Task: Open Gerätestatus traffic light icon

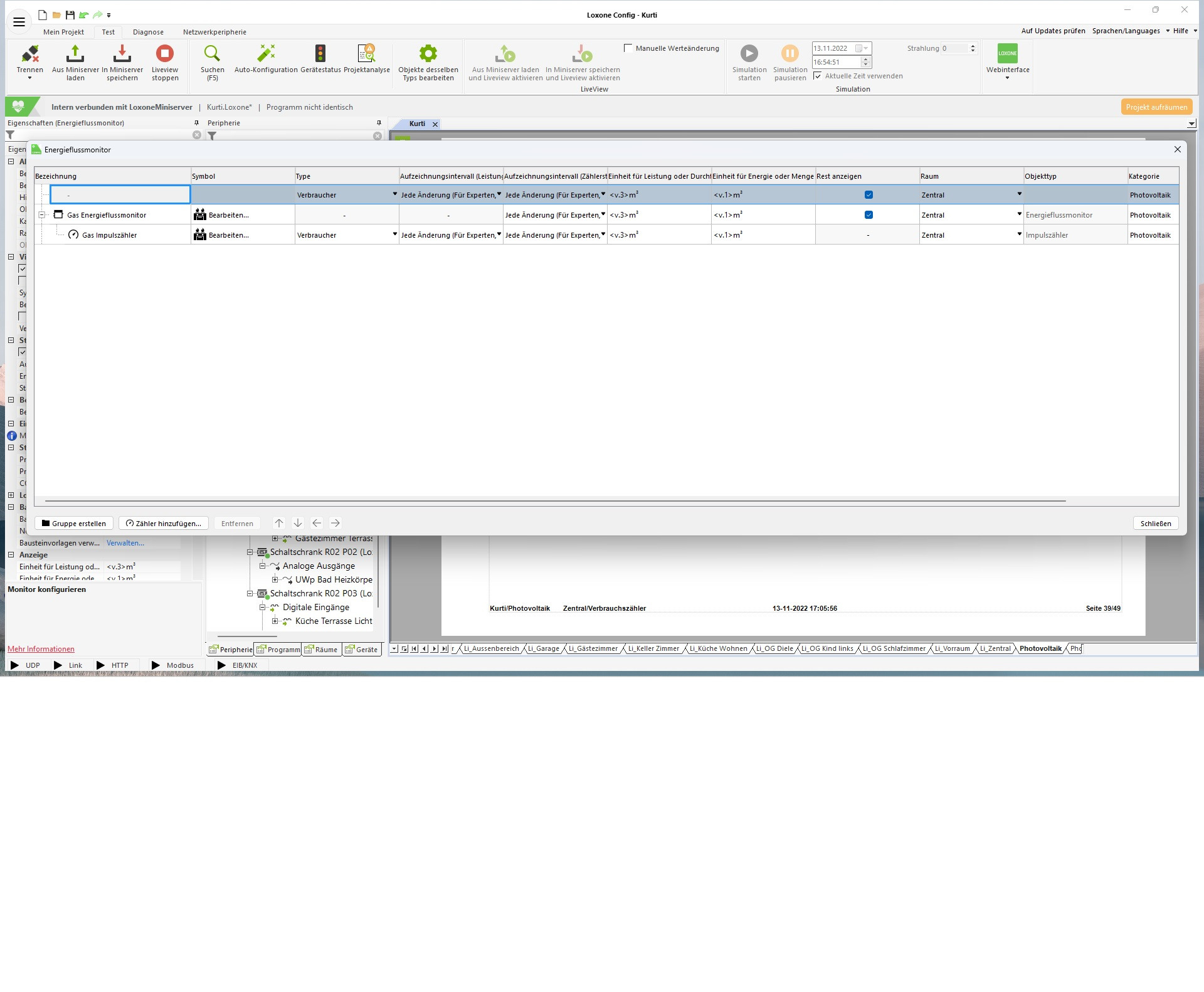Action: pos(320,55)
